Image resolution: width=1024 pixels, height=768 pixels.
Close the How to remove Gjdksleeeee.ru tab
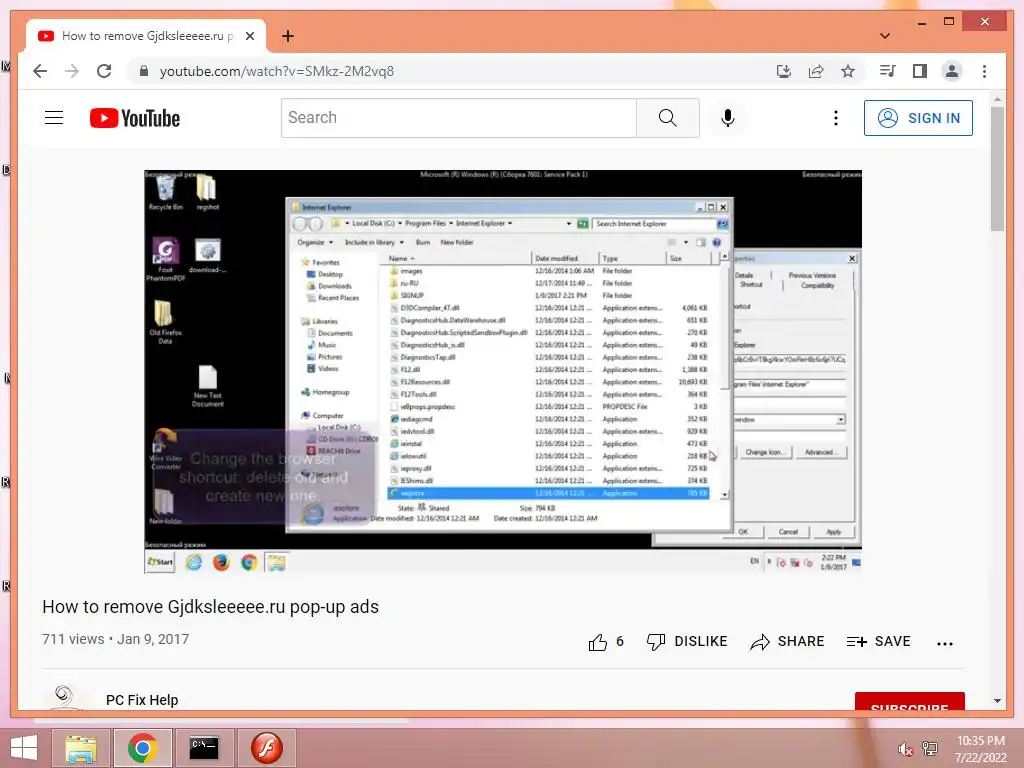point(249,36)
